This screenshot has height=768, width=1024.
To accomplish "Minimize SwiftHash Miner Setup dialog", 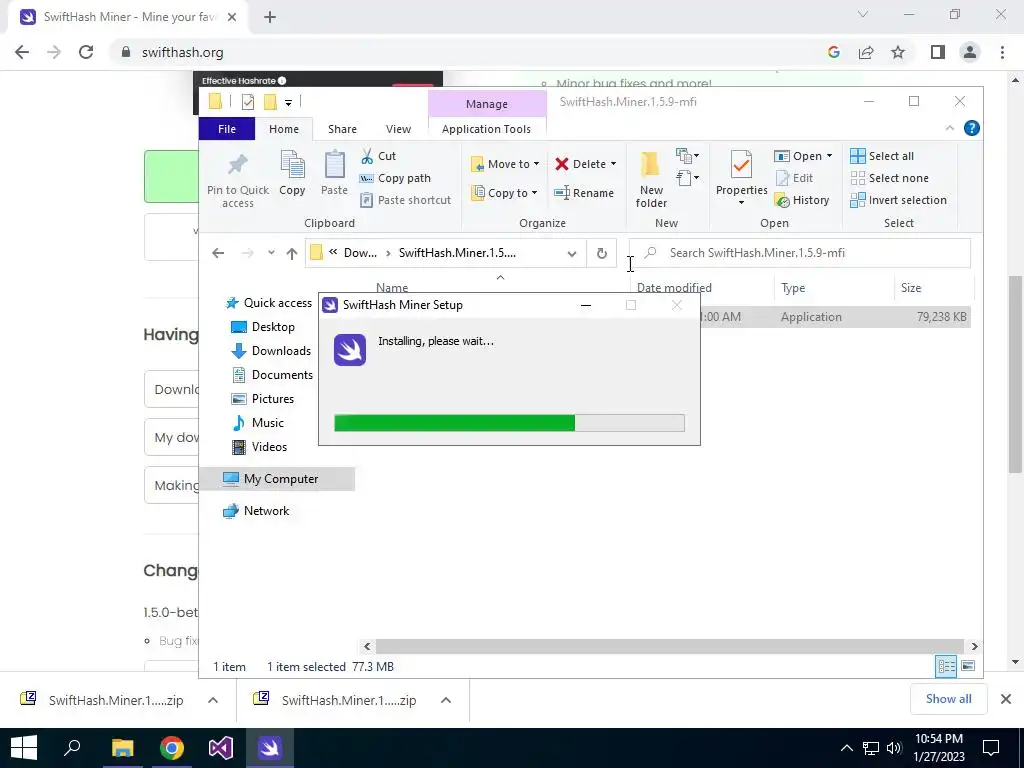I will 586,305.
